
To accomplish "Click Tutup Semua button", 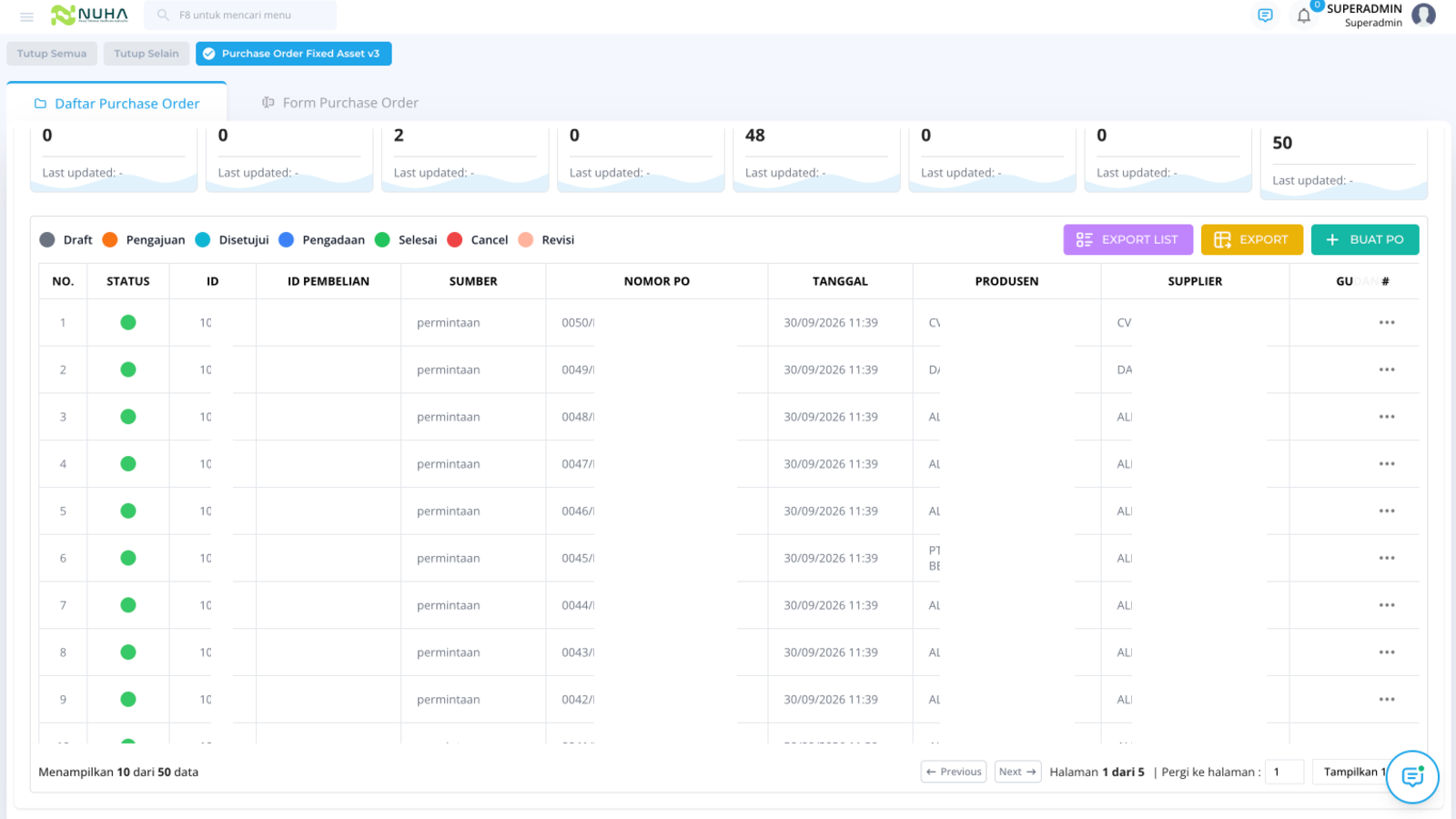I will click(x=52, y=54).
